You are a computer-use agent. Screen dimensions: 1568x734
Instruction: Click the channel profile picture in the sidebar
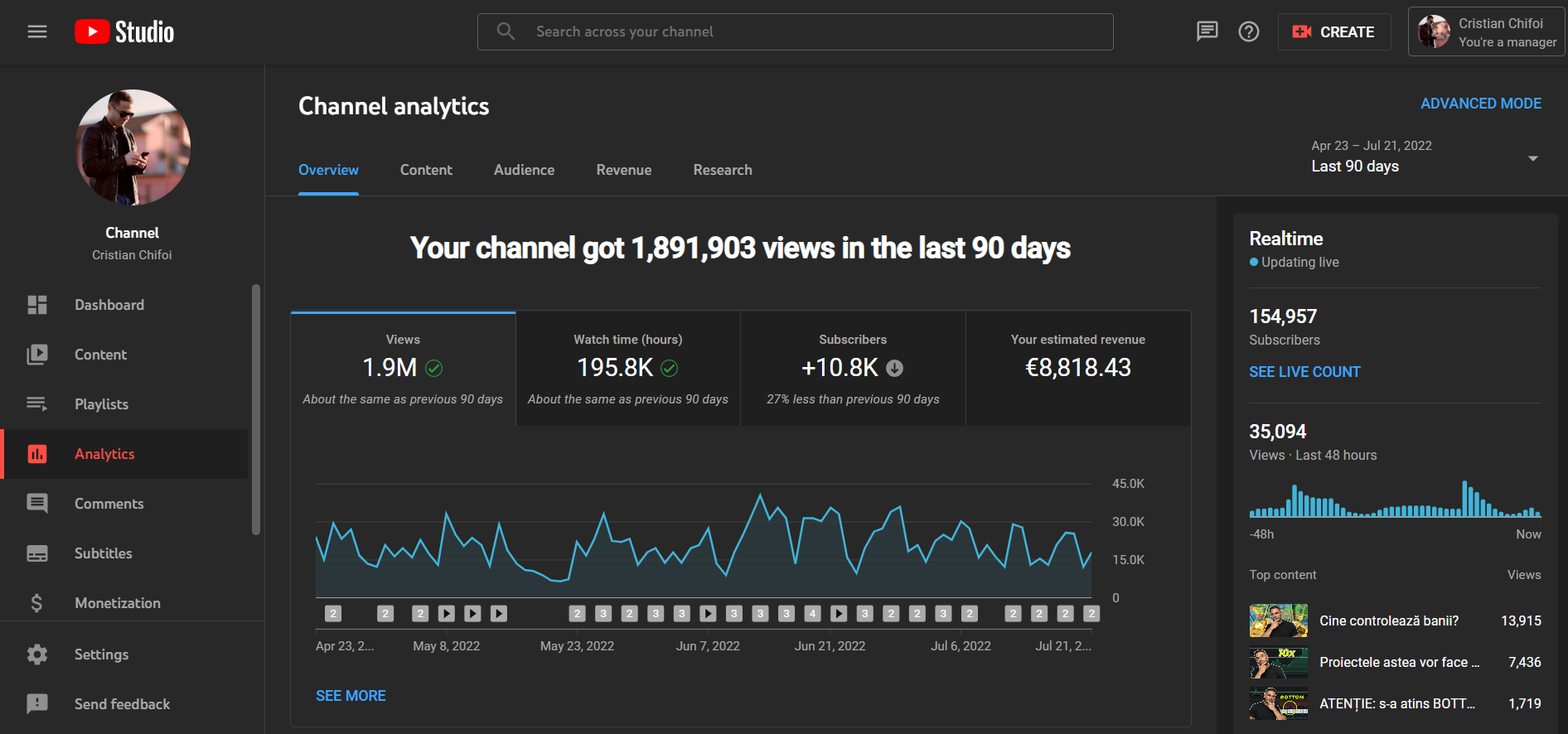(133, 147)
